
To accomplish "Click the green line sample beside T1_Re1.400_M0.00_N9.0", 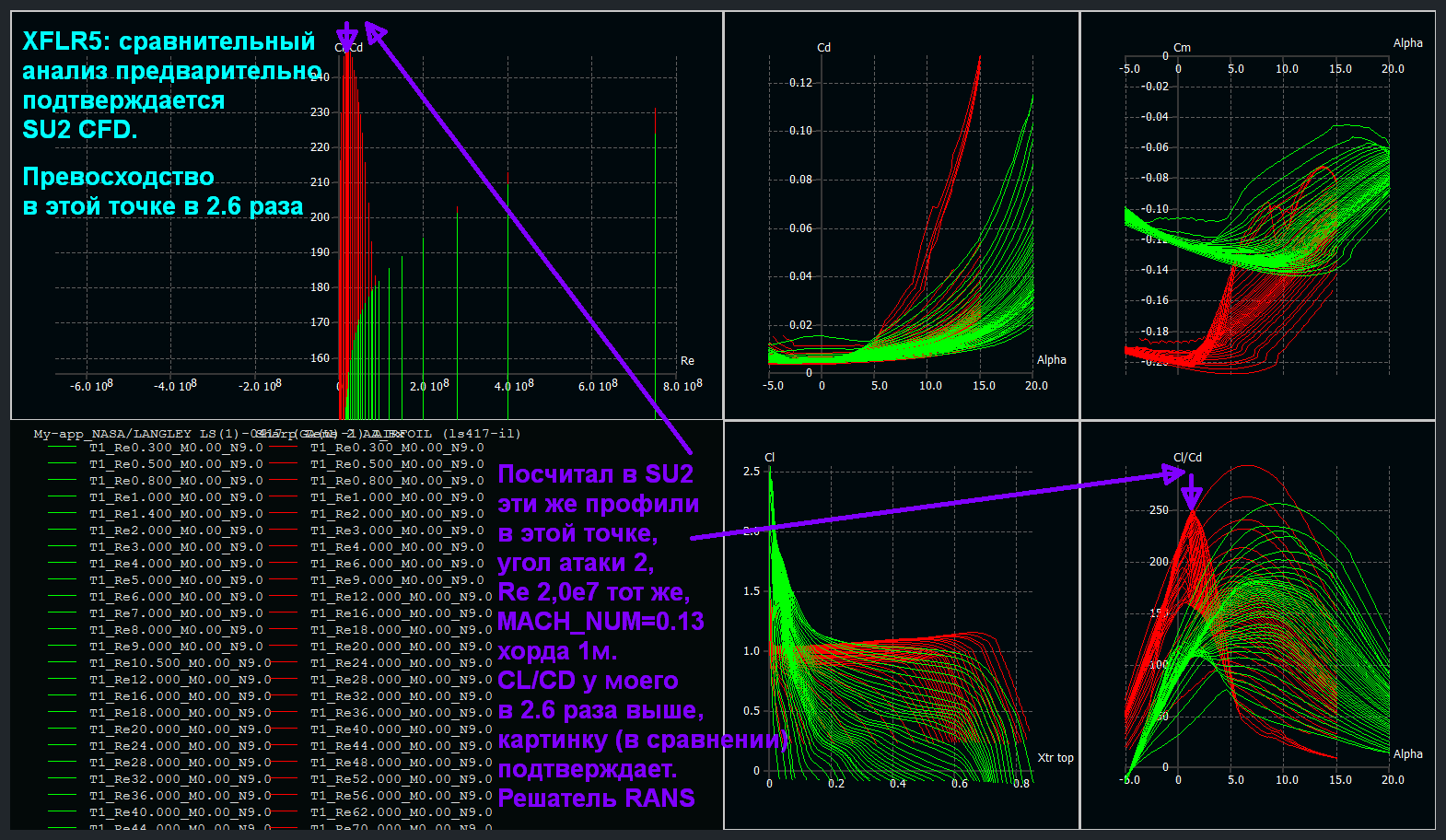I will (63, 514).
